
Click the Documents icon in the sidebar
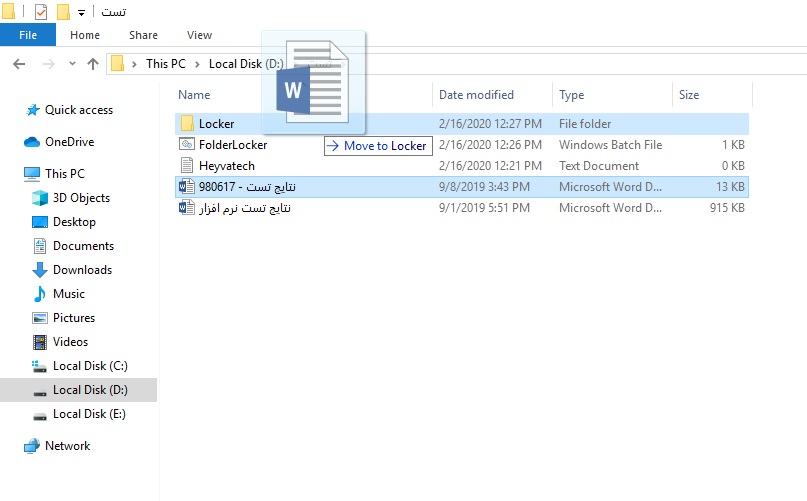pos(40,246)
